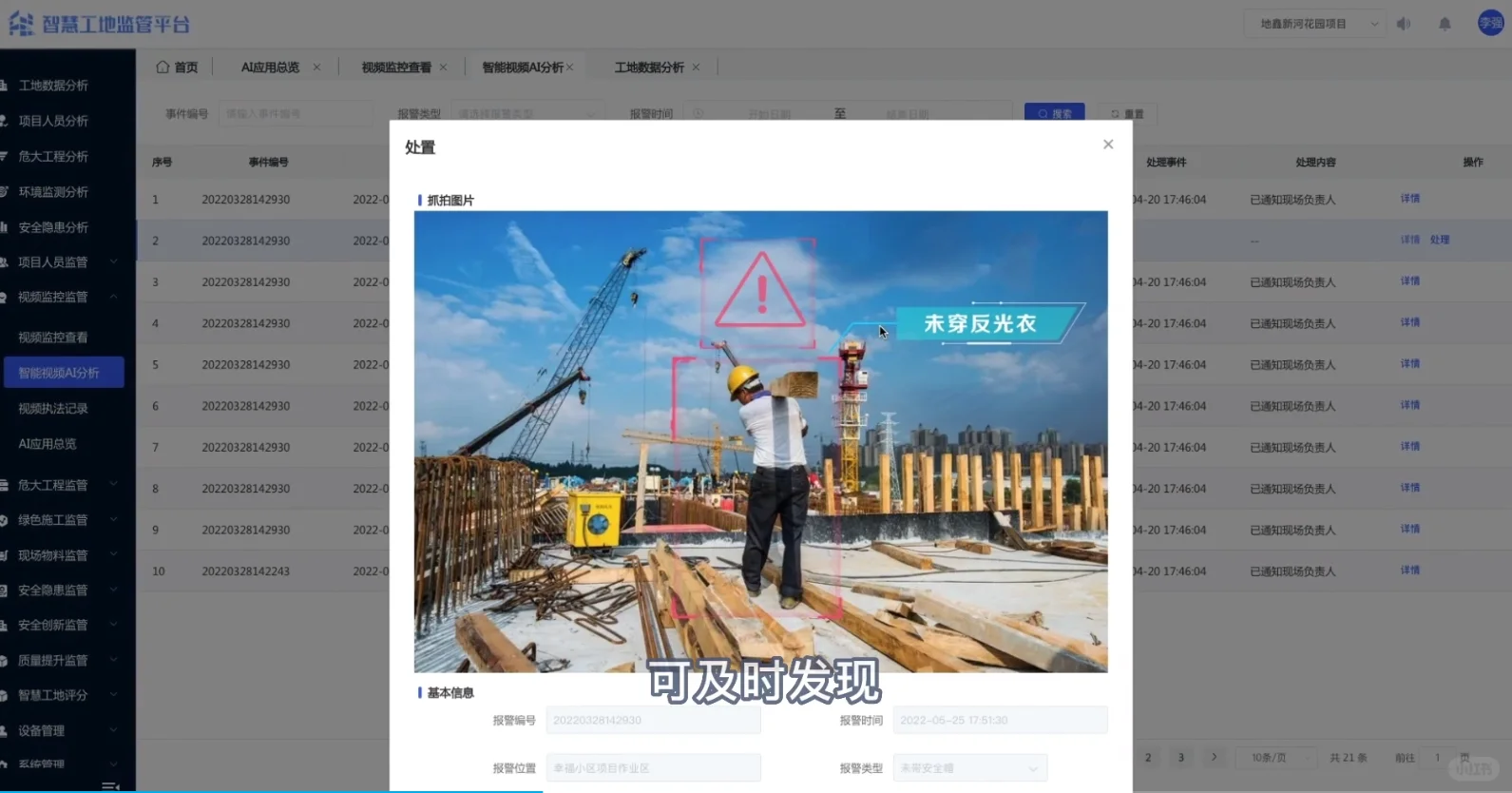Open notifications via the bell icon
The image size is (1512, 793).
click(x=1445, y=24)
